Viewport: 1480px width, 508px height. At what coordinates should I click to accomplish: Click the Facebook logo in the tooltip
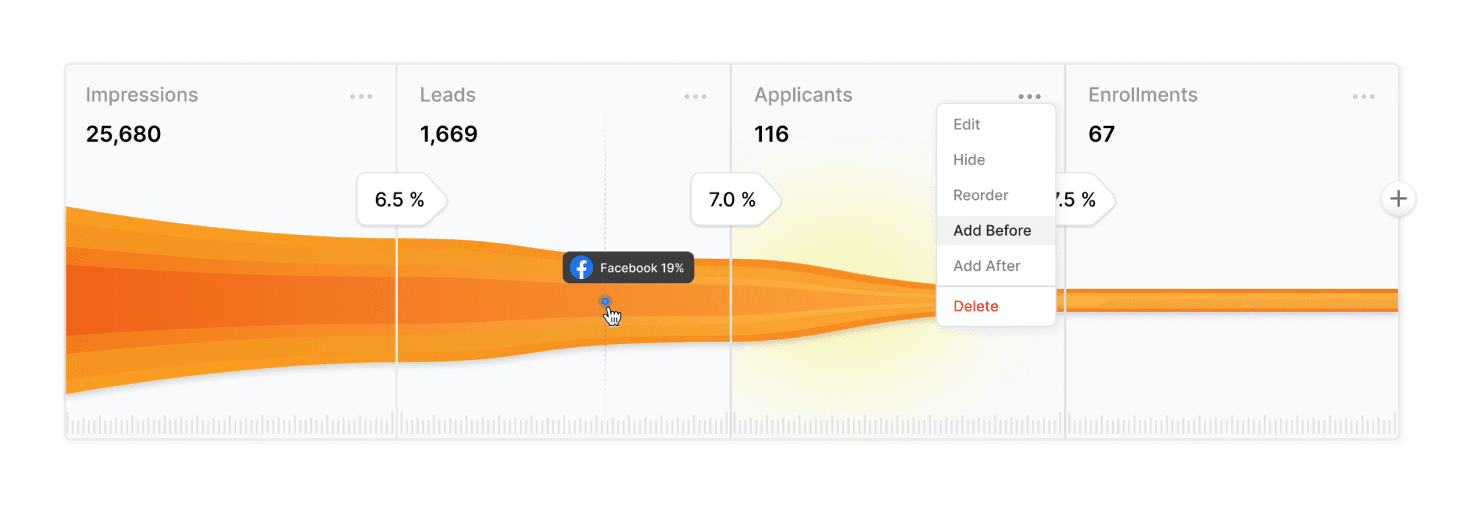tap(581, 268)
